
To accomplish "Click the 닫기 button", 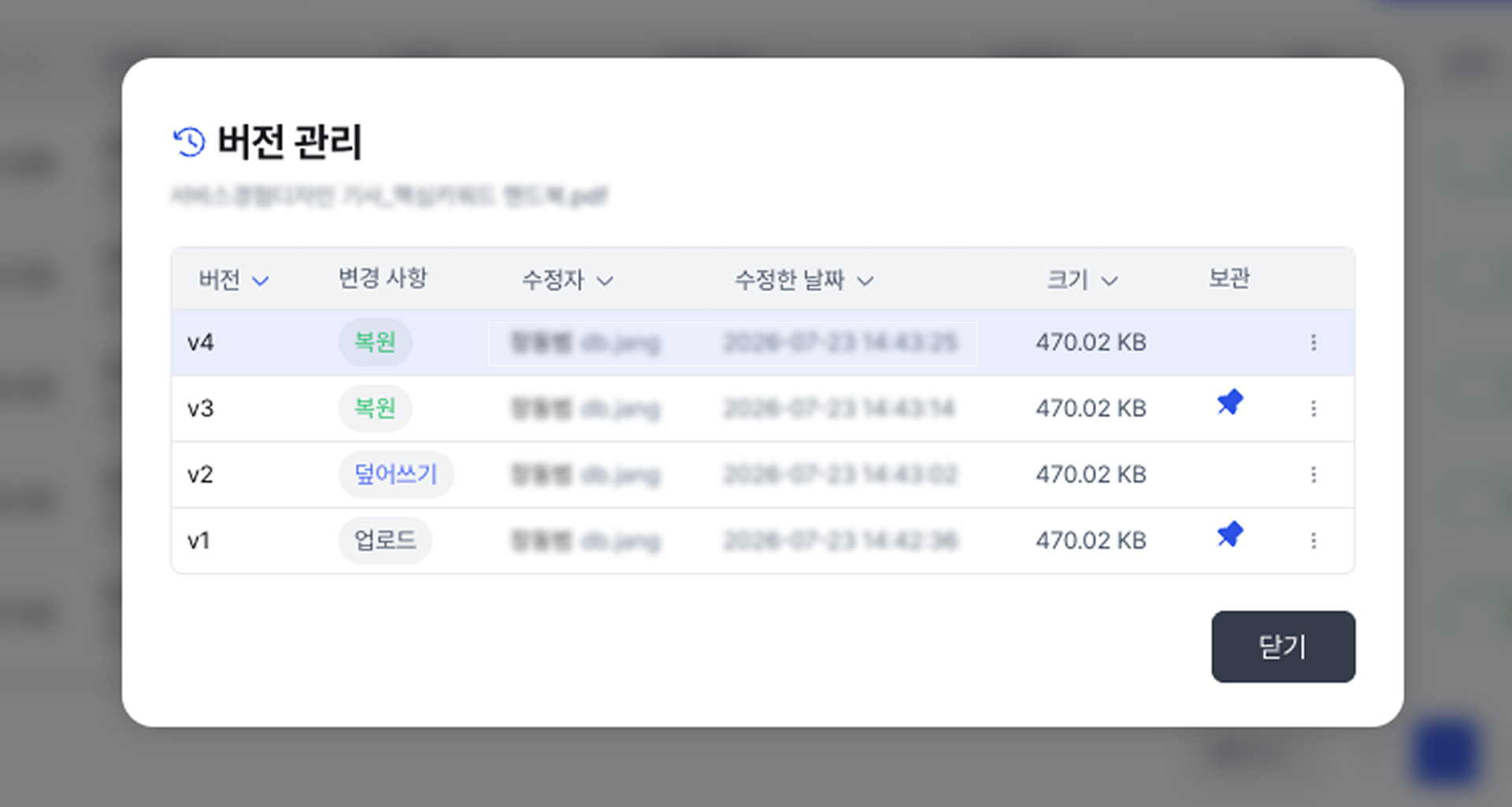I will [x=1283, y=646].
